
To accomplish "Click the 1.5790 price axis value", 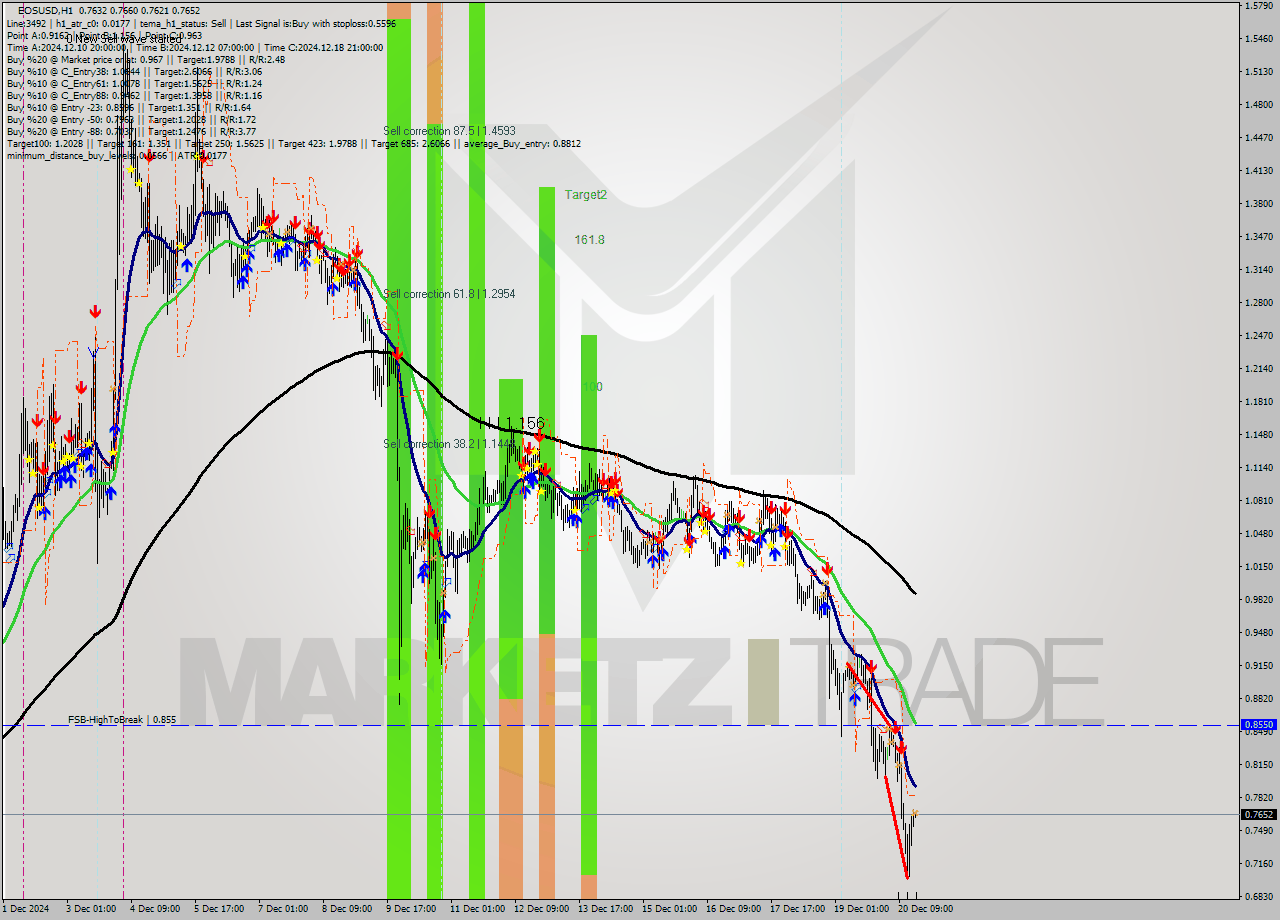I will (1258, 6).
